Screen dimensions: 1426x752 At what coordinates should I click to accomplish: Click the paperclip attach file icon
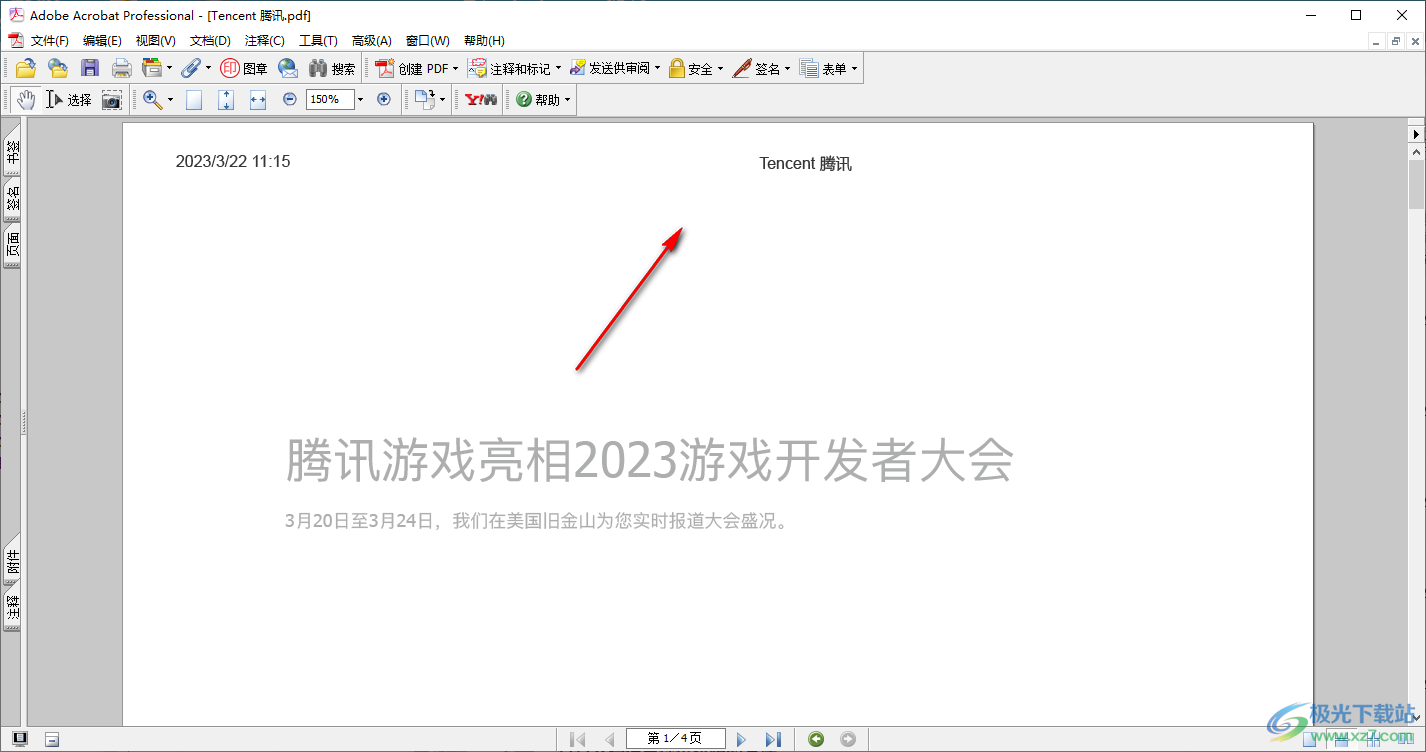pyautogui.click(x=191, y=68)
